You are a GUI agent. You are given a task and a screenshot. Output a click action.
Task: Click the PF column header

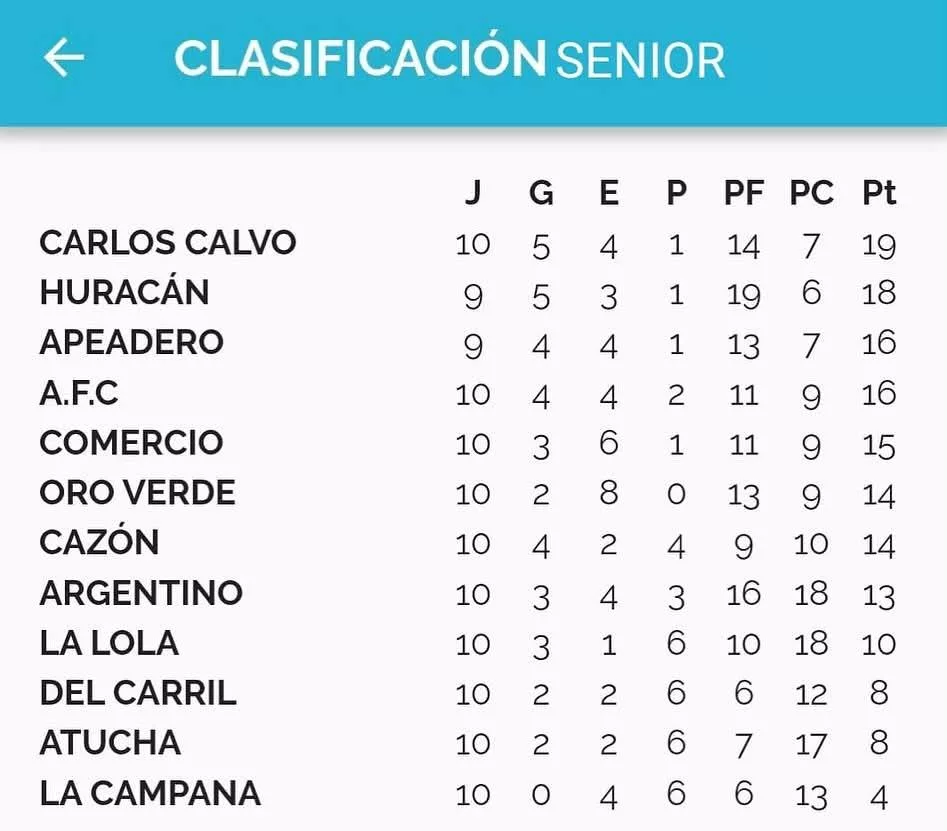click(744, 193)
